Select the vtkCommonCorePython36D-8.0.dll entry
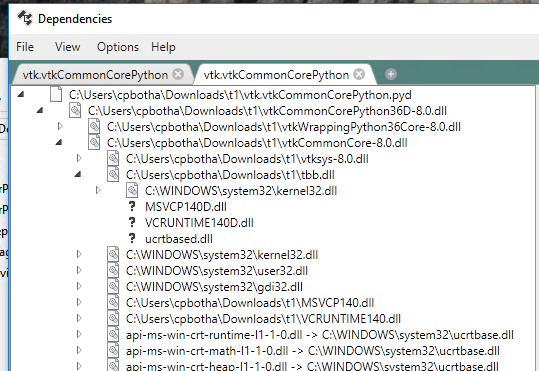 pos(267,111)
